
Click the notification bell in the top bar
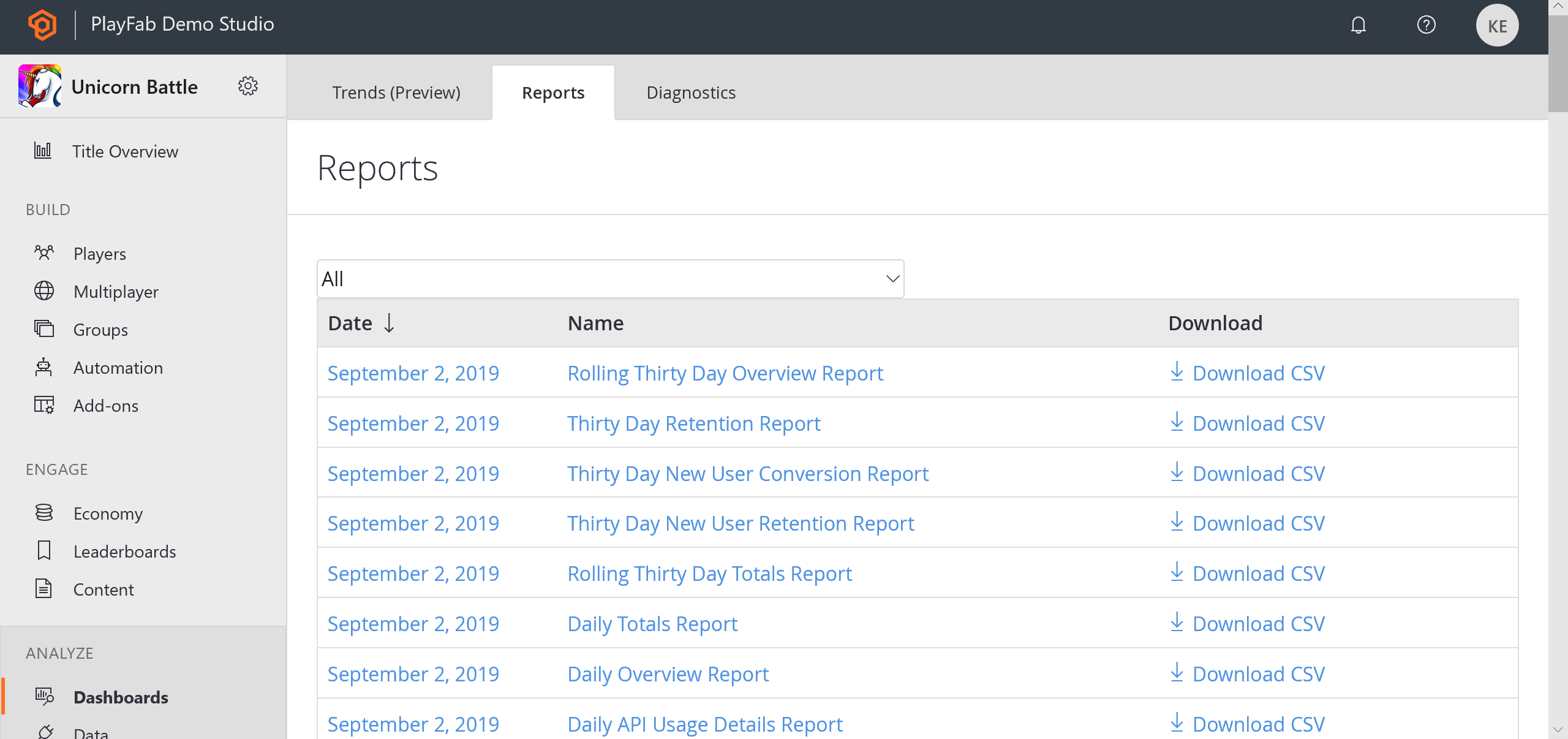coord(1359,25)
